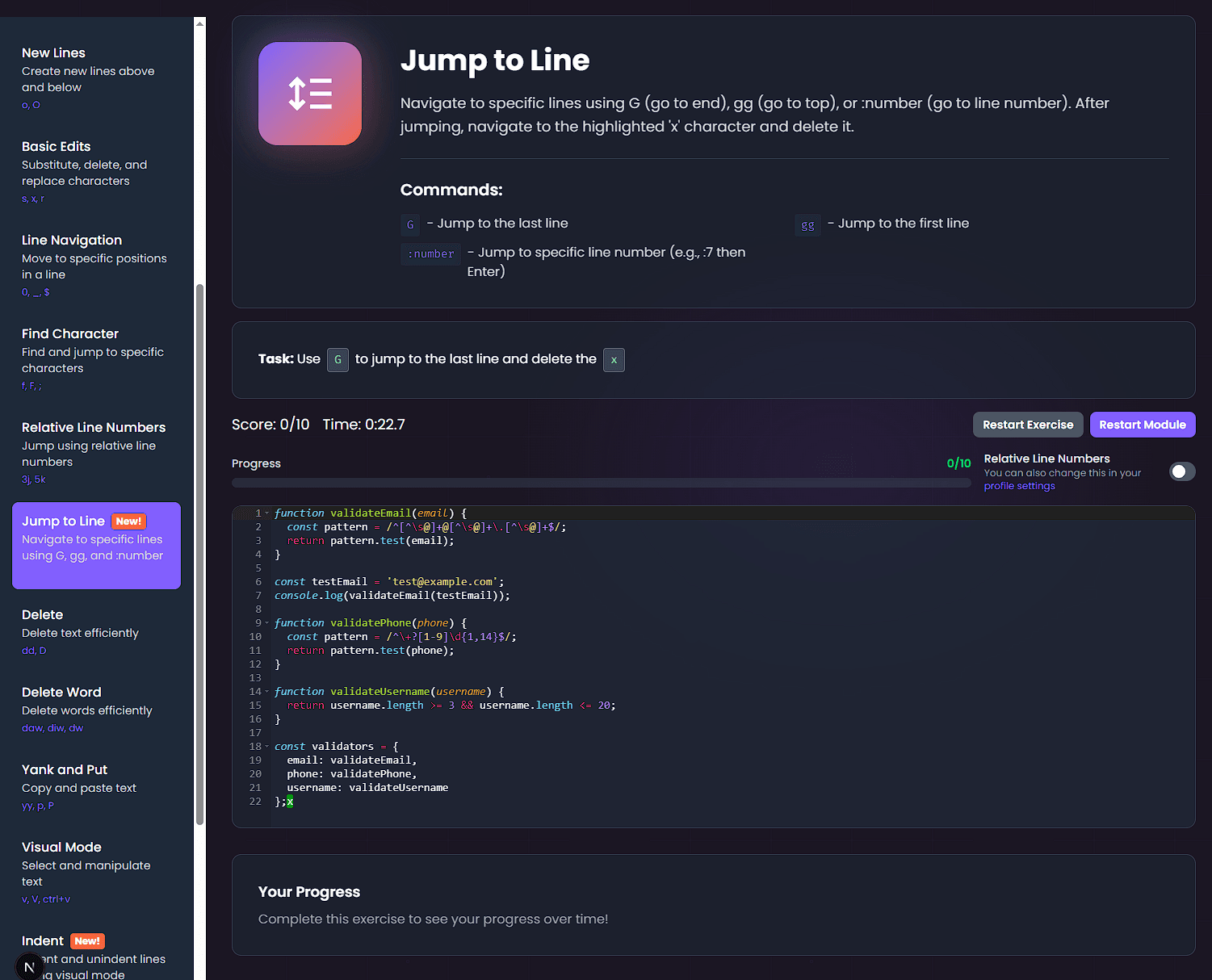
Task: Click the Progress bar
Action: pyautogui.click(x=601, y=482)
